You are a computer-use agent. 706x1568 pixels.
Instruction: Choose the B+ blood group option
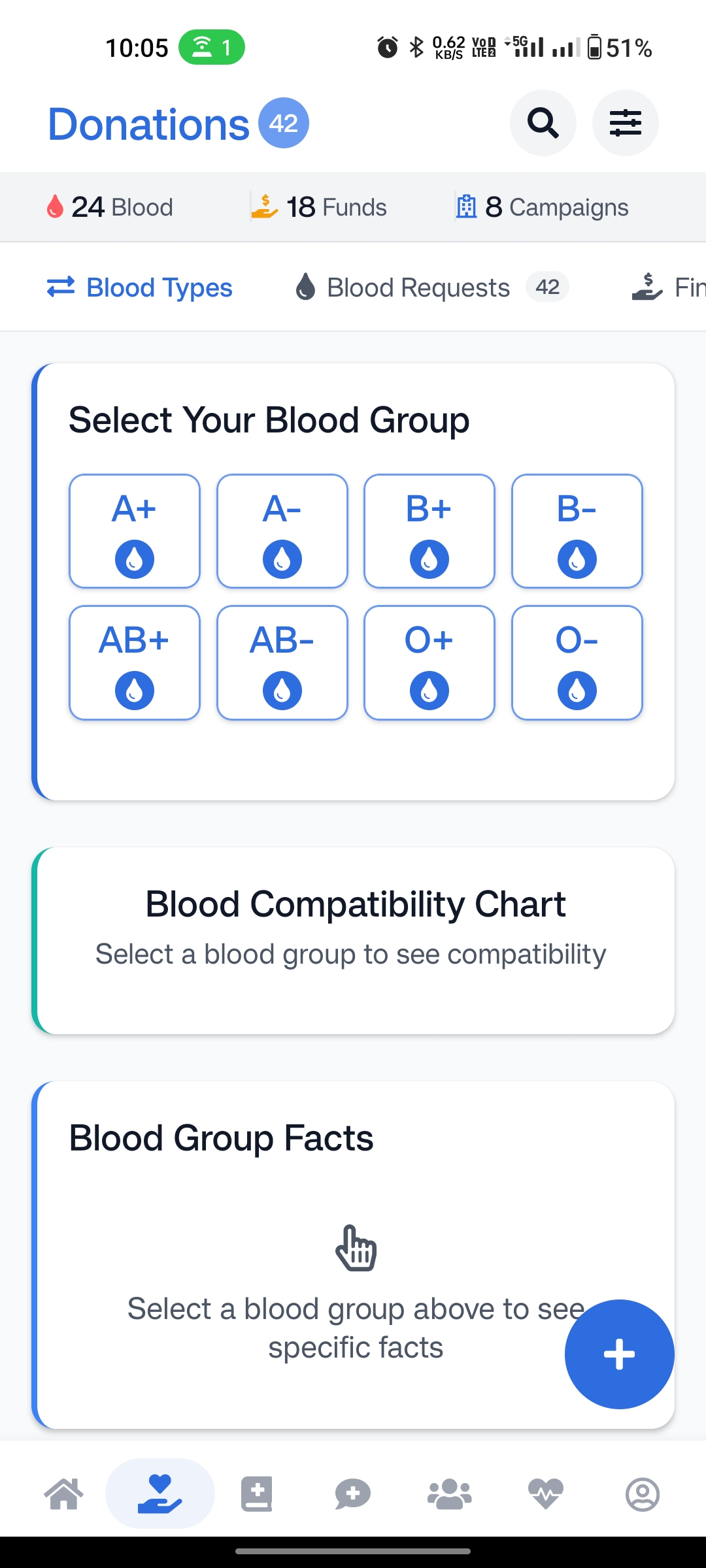(429, 531)
